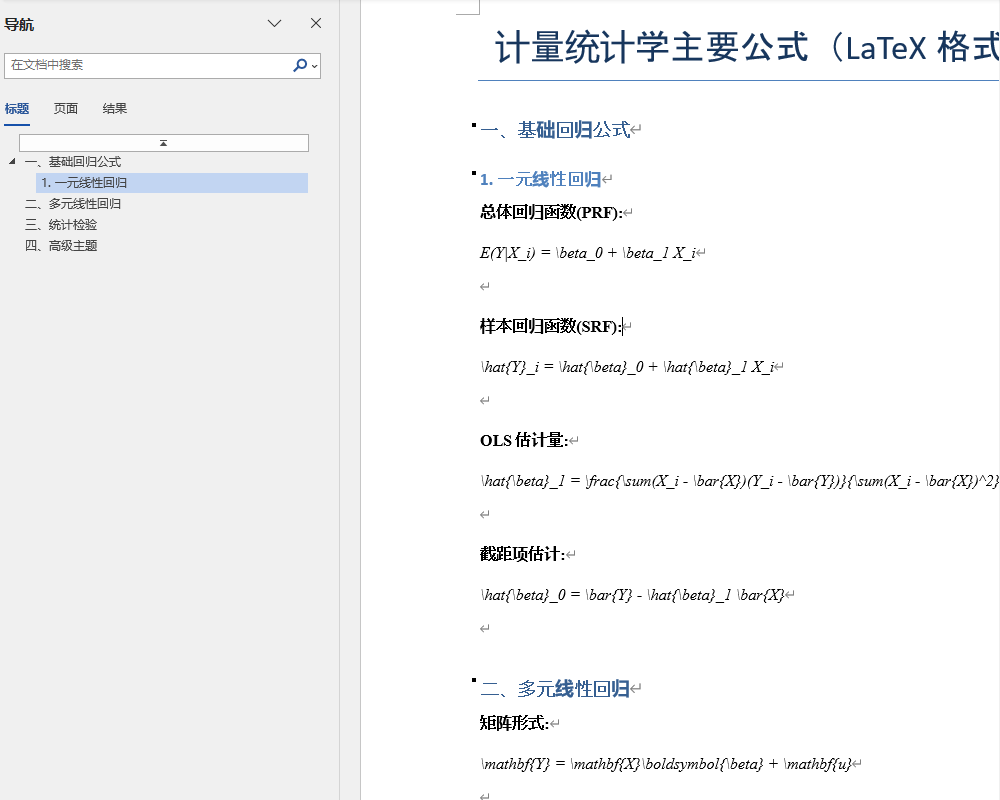The width and height of the screenshot is (1000, 800).
Task: Click collapse marker beside 1. 一元线性回归 document heading
Action: 474,173
